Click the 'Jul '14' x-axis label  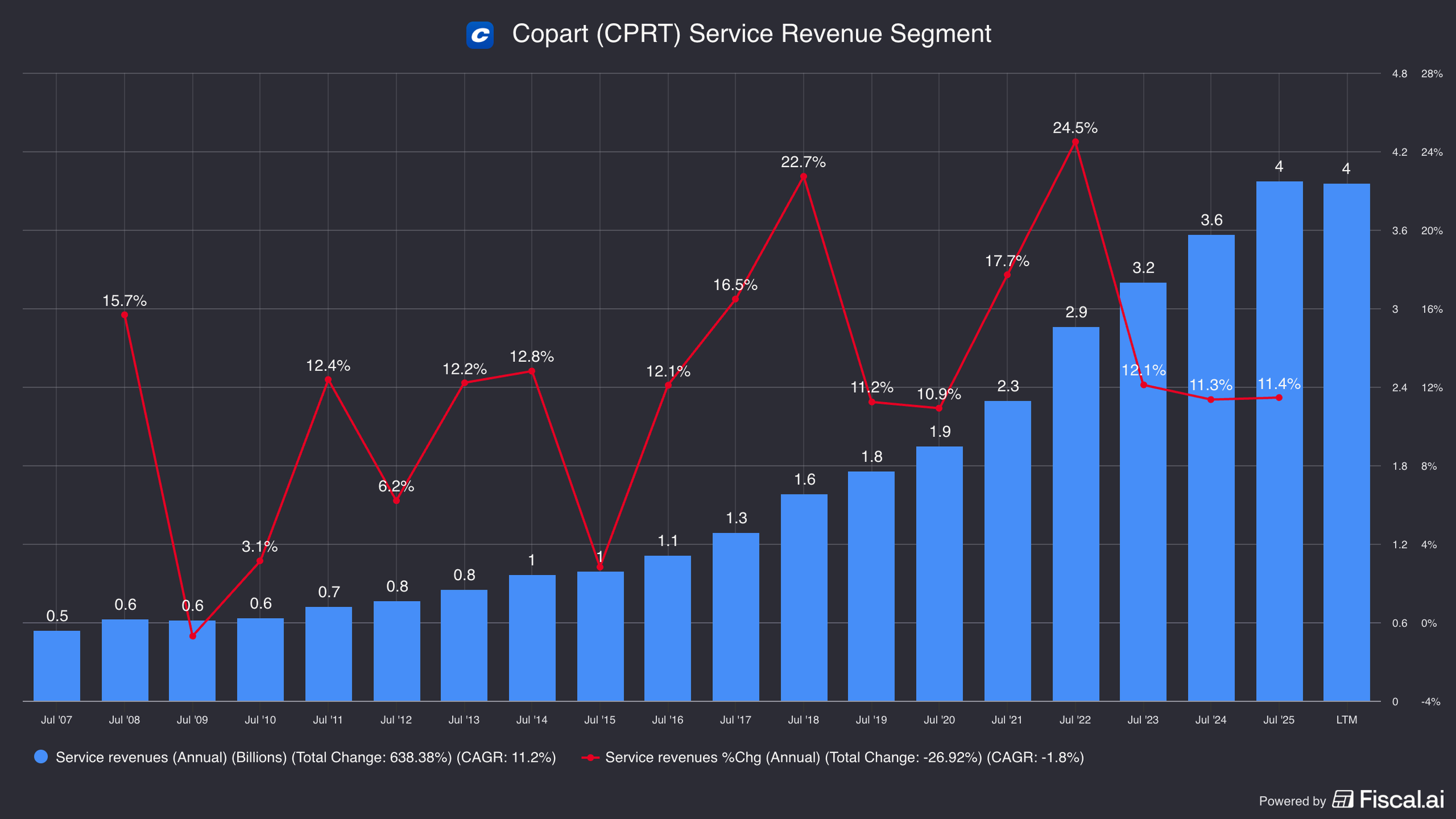coord(532,720)
